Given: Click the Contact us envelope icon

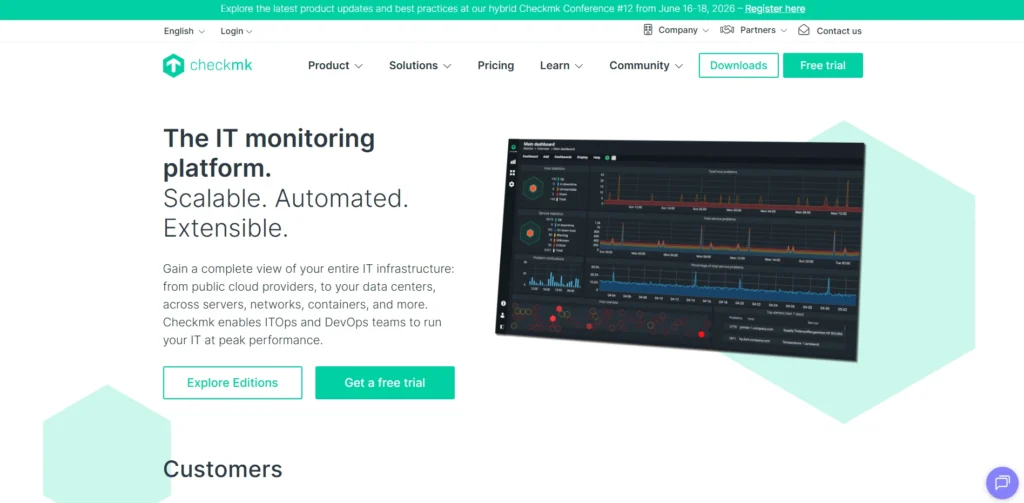Looking at the screenshot, I should (804, 30).
